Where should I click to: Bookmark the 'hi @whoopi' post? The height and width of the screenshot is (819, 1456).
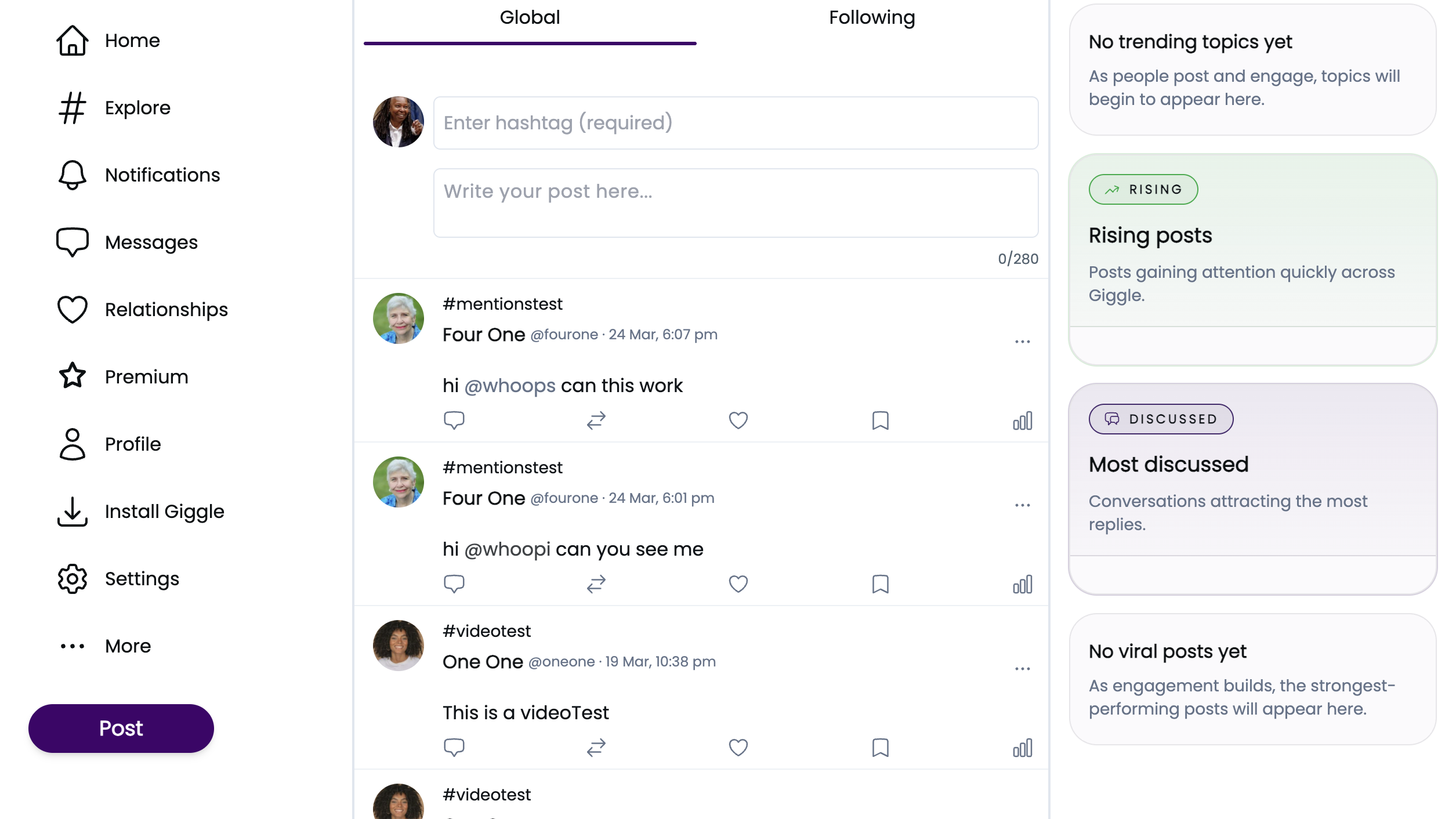pos(879,584)
